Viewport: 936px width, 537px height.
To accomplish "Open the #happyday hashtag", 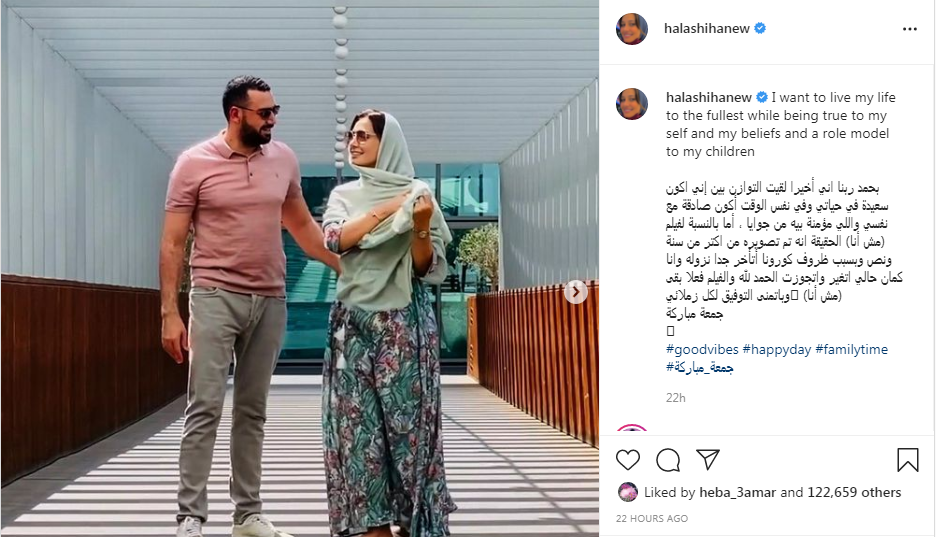I will click(777, 350).
